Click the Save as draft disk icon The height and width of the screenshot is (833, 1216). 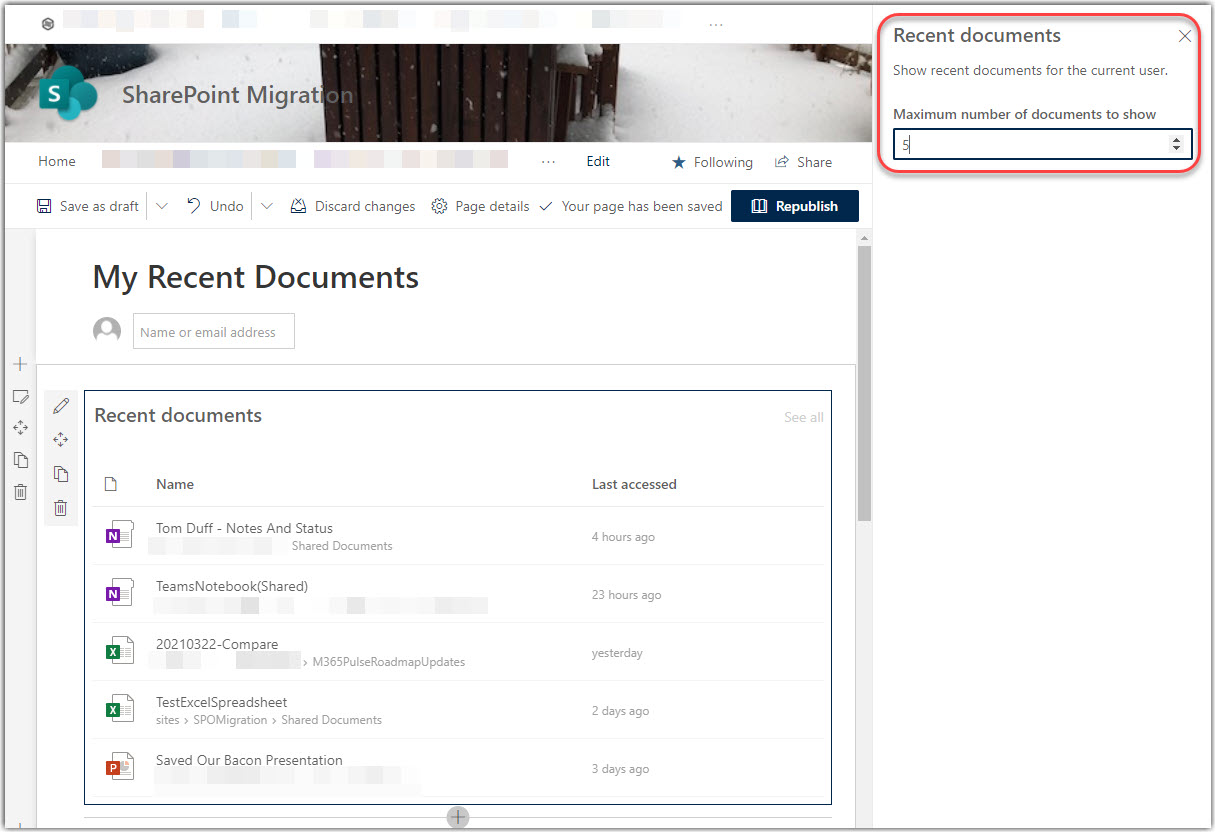pyautogui.click(x=44, y=206)
